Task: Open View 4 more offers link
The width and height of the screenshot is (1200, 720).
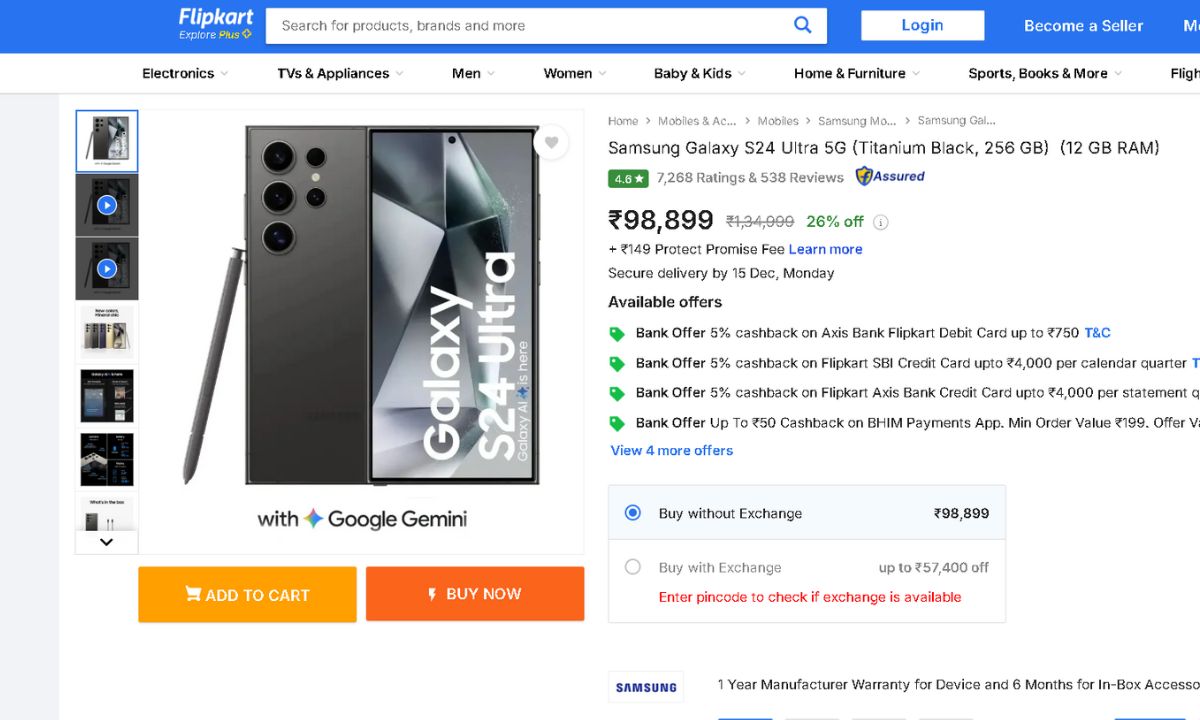Action: pos(672,450)
